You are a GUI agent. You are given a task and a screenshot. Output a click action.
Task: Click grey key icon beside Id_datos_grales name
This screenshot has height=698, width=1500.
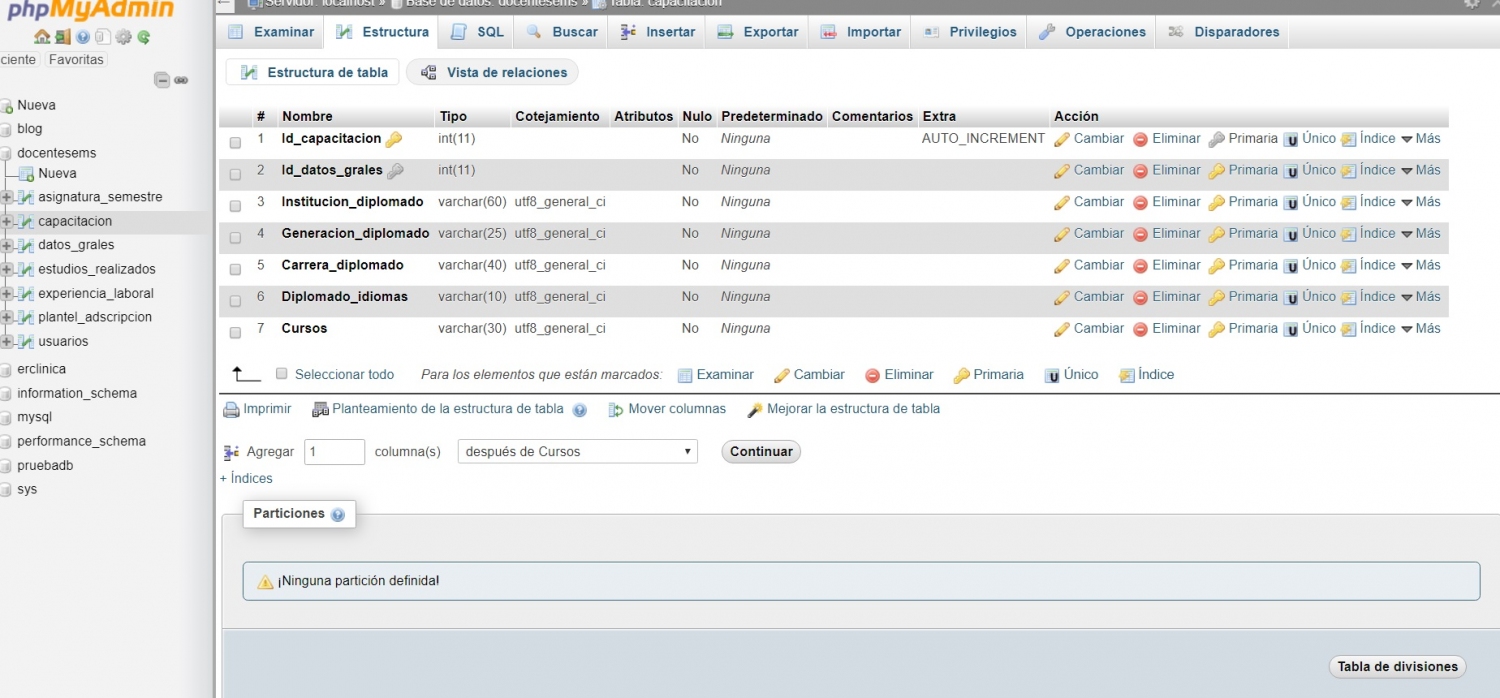[395, 171]
